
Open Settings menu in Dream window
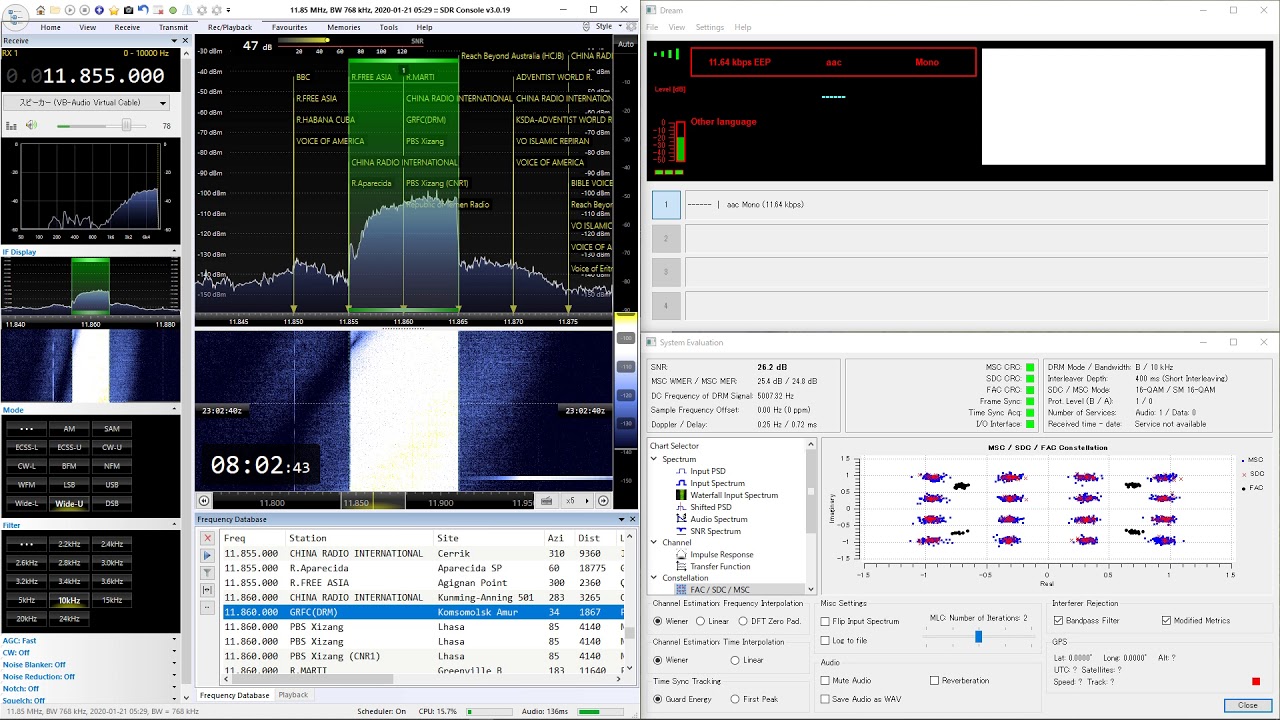pyautogui.click(x=710, y=27)
